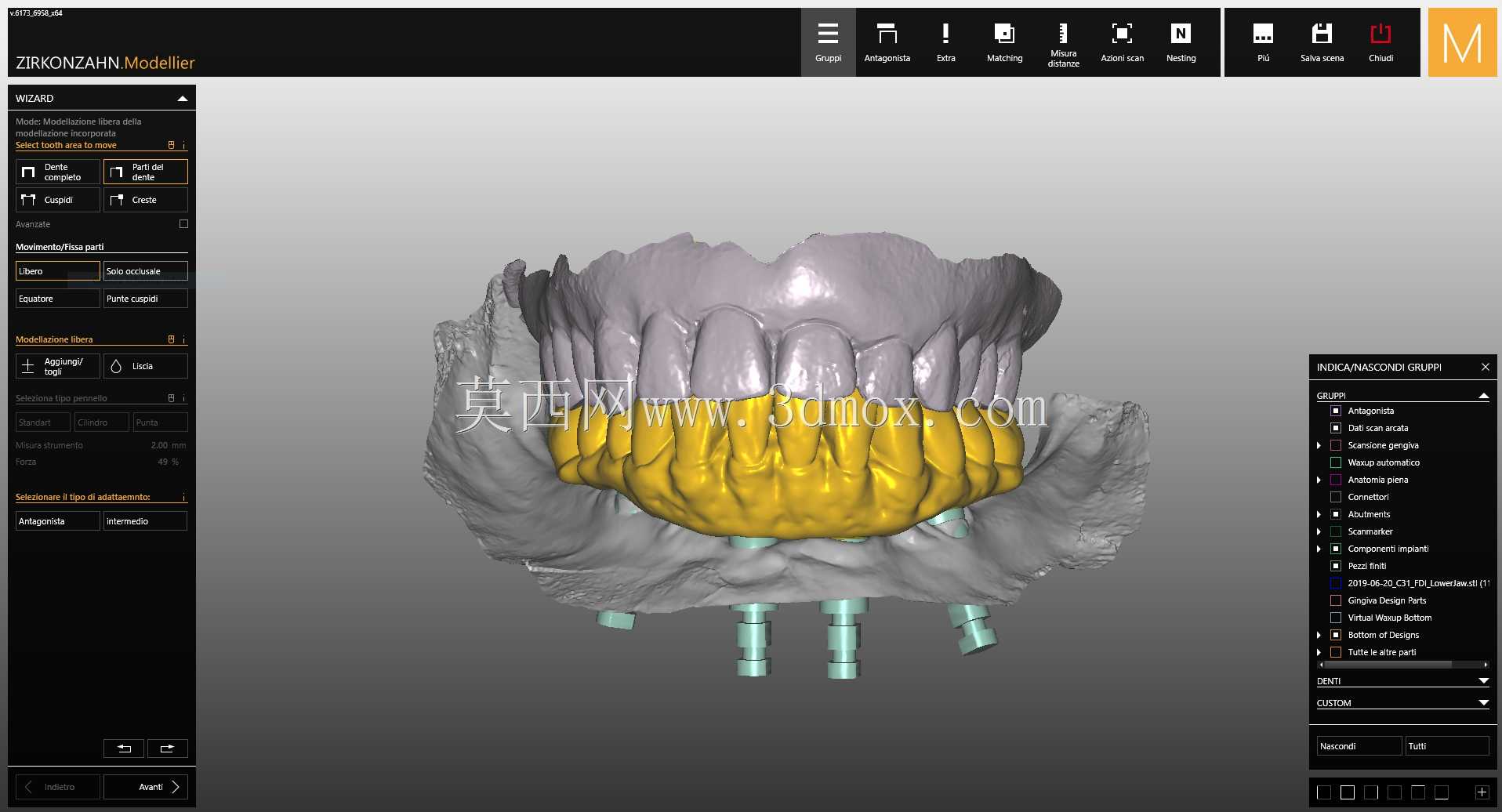
Task: Select the Matching tool icon
Action: click(x=1004, y=42)
